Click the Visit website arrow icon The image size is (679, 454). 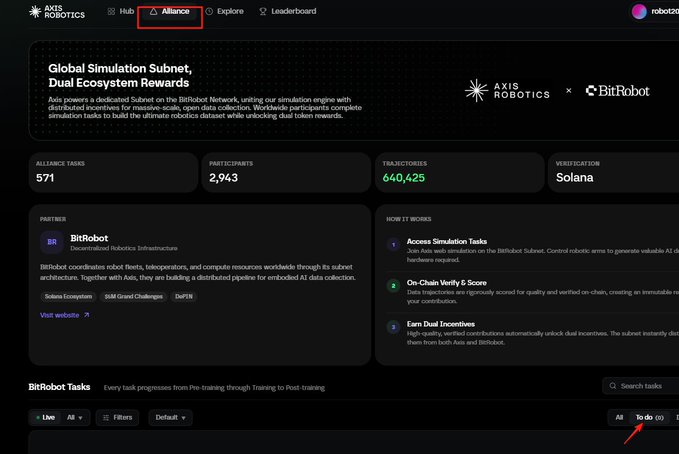87,315
